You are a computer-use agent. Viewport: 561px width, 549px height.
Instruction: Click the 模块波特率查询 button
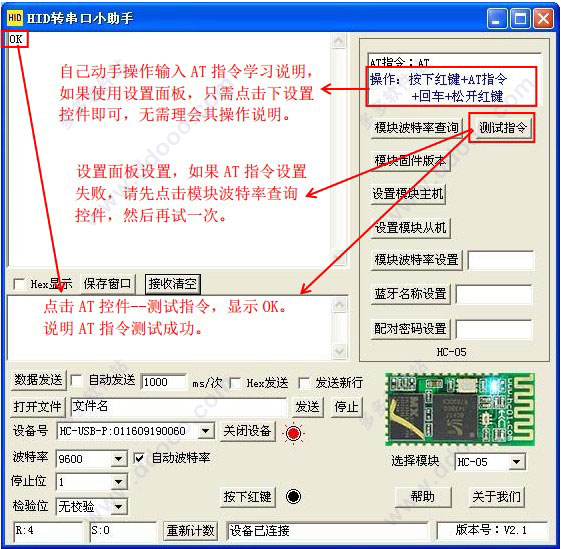(416, 127)
